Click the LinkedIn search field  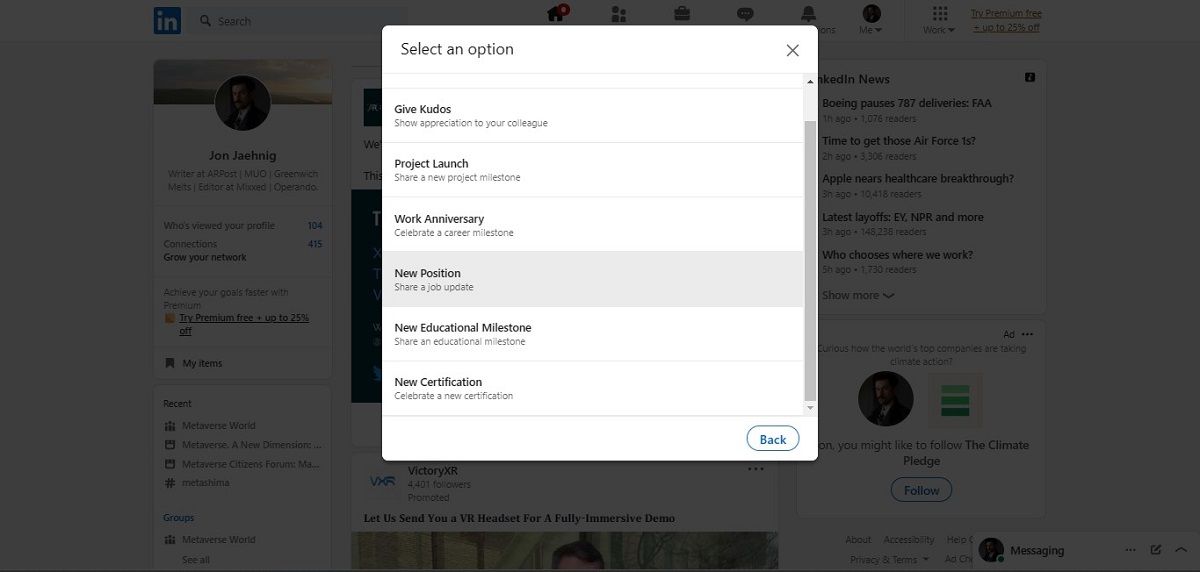300,21
